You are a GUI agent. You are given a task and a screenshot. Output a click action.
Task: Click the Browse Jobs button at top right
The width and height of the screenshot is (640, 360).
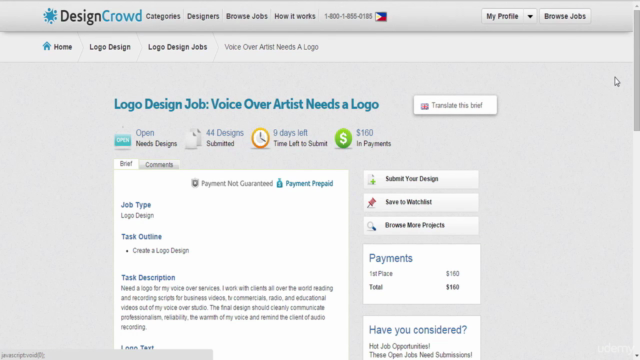565,16
